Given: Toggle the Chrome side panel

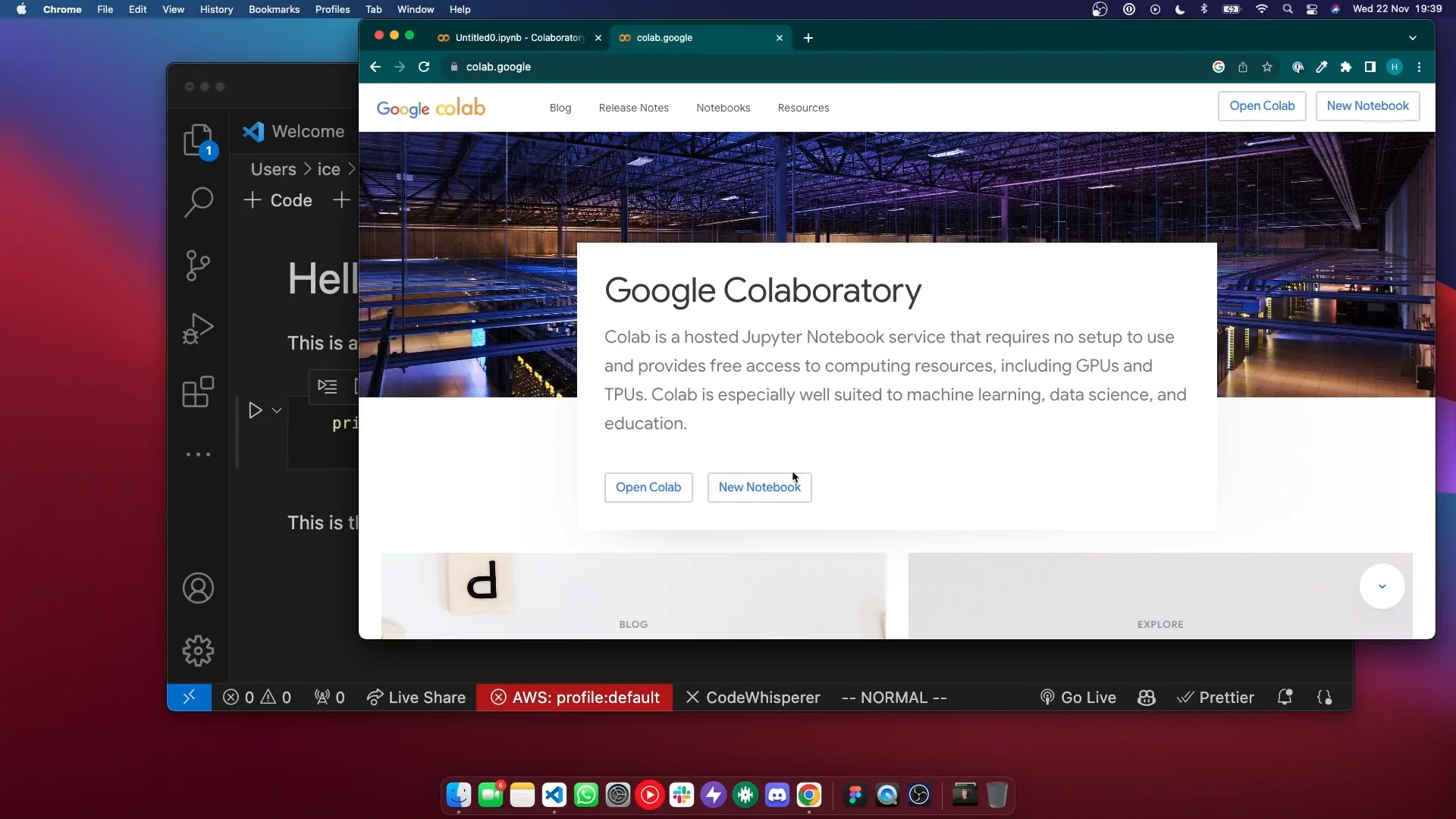Looking at the screenshot, I should click(1370, 67).
